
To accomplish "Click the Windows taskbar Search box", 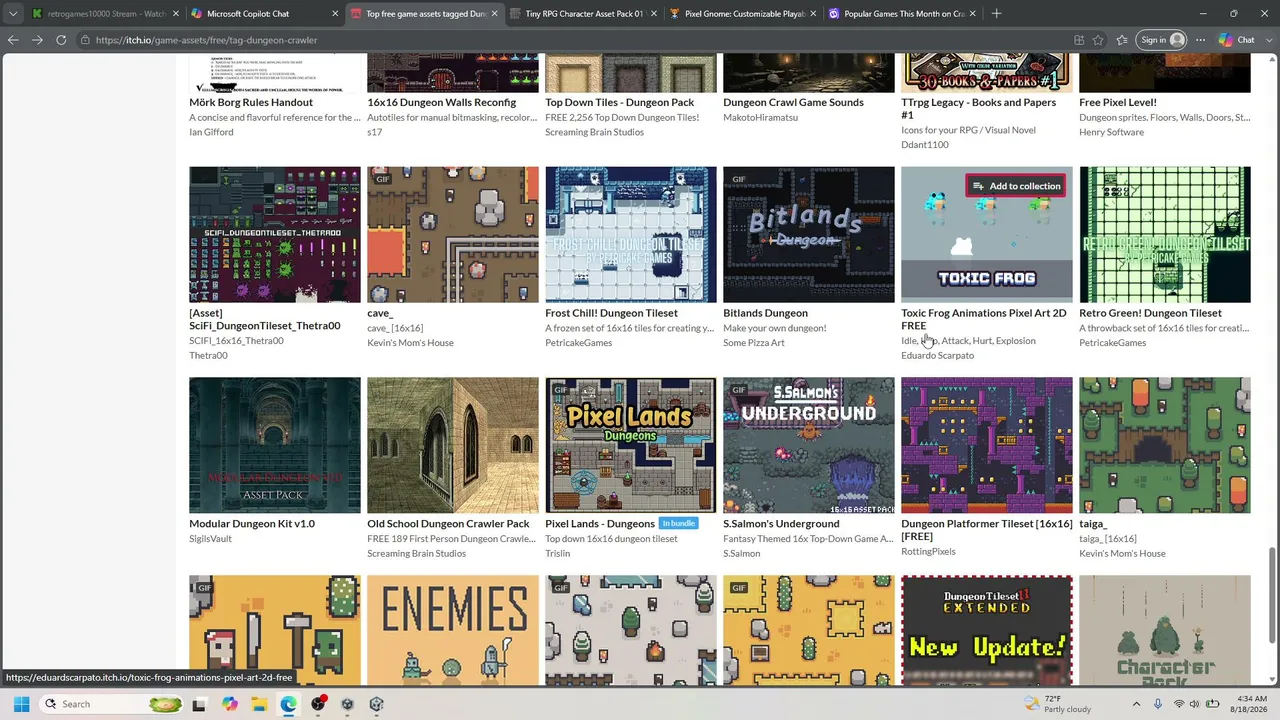I will 113,704.
